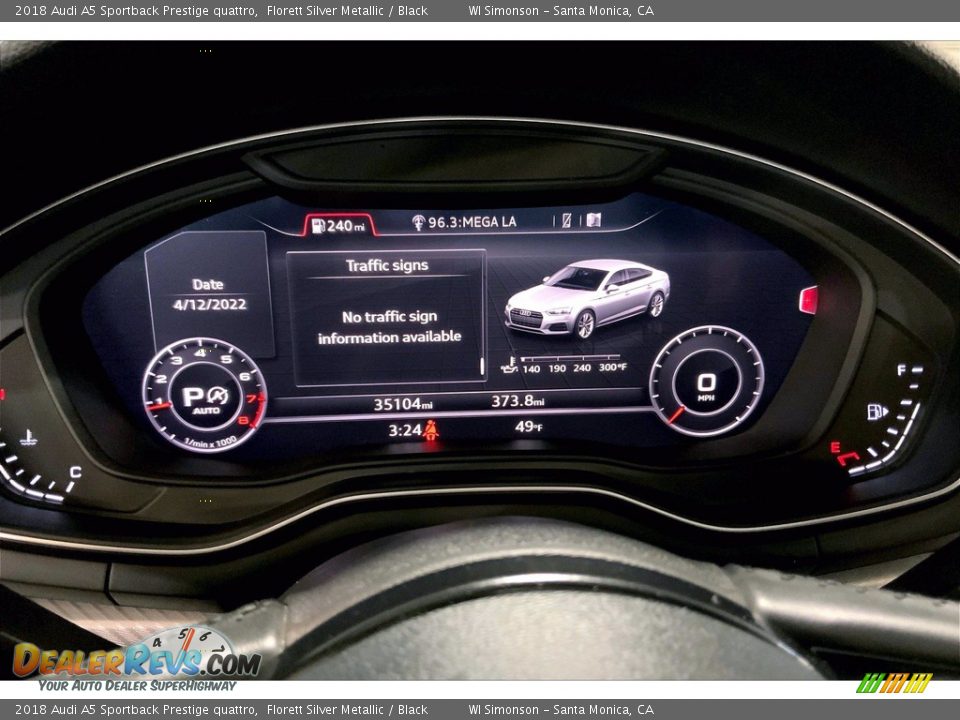Select the navigation map tab icon
This screenshot has height=720, width=960.
coord(594,220)
